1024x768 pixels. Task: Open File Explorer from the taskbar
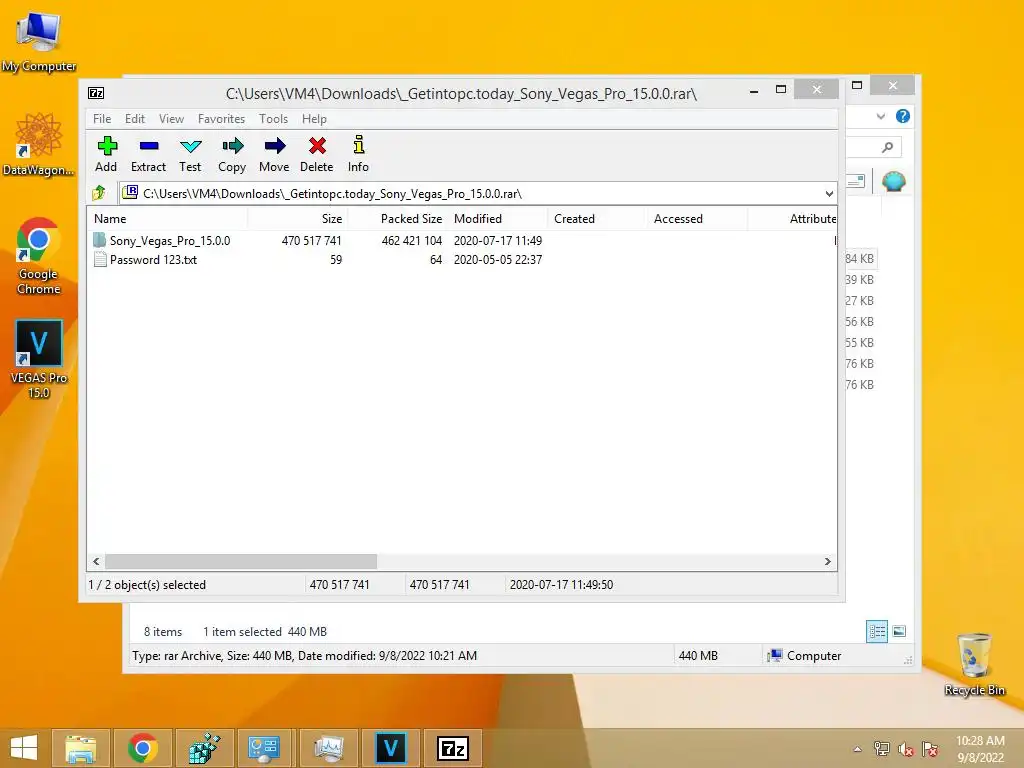click(x=81, y=748)
